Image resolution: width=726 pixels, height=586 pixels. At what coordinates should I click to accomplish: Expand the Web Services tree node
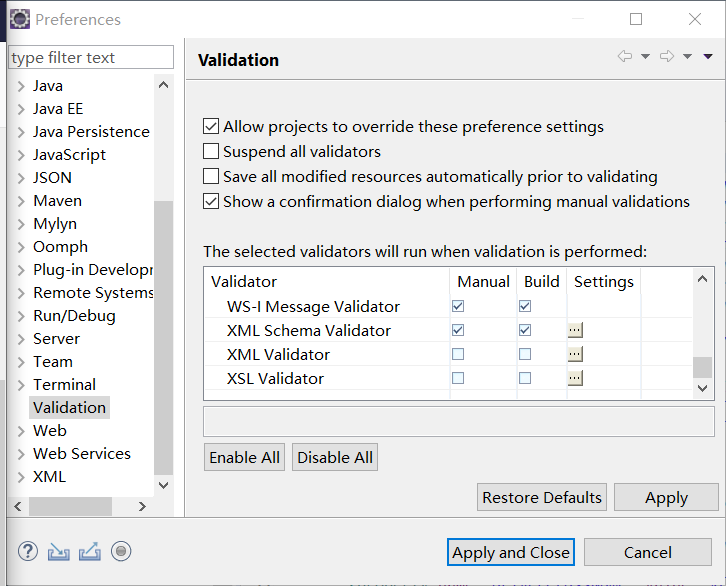point(21,454)
